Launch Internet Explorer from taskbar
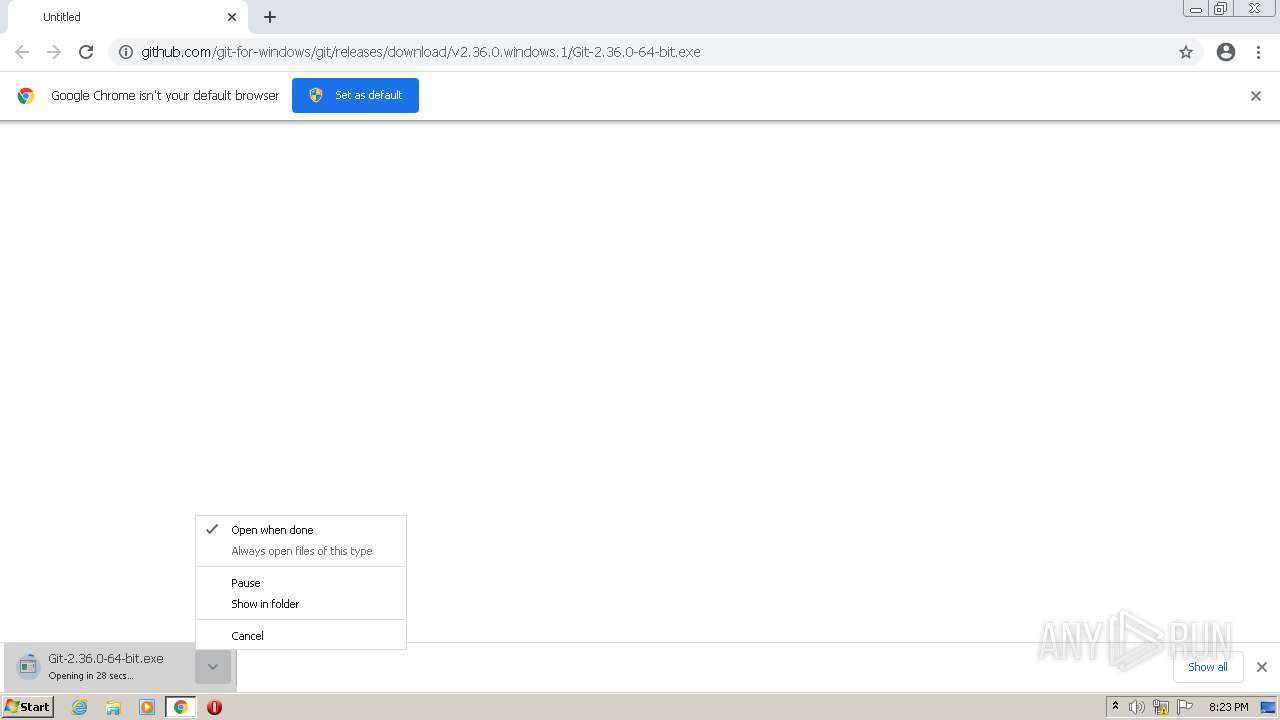This screenshot has height=720, width=1280. point(80,707)
